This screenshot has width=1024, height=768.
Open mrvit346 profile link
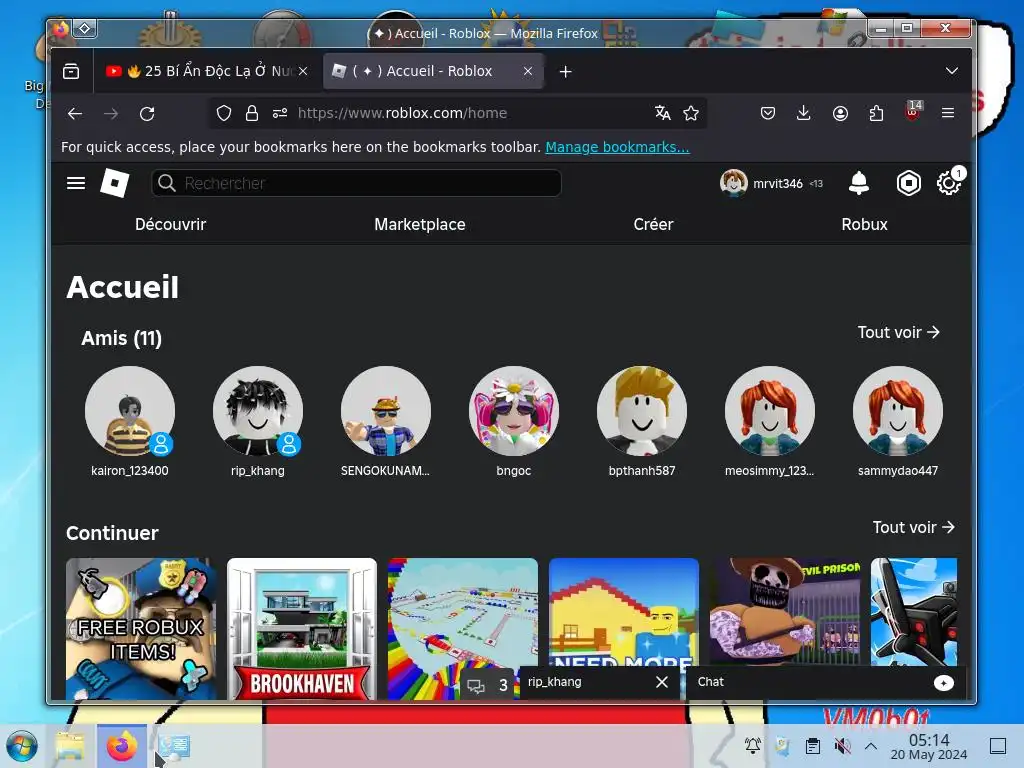pos(771,184)
